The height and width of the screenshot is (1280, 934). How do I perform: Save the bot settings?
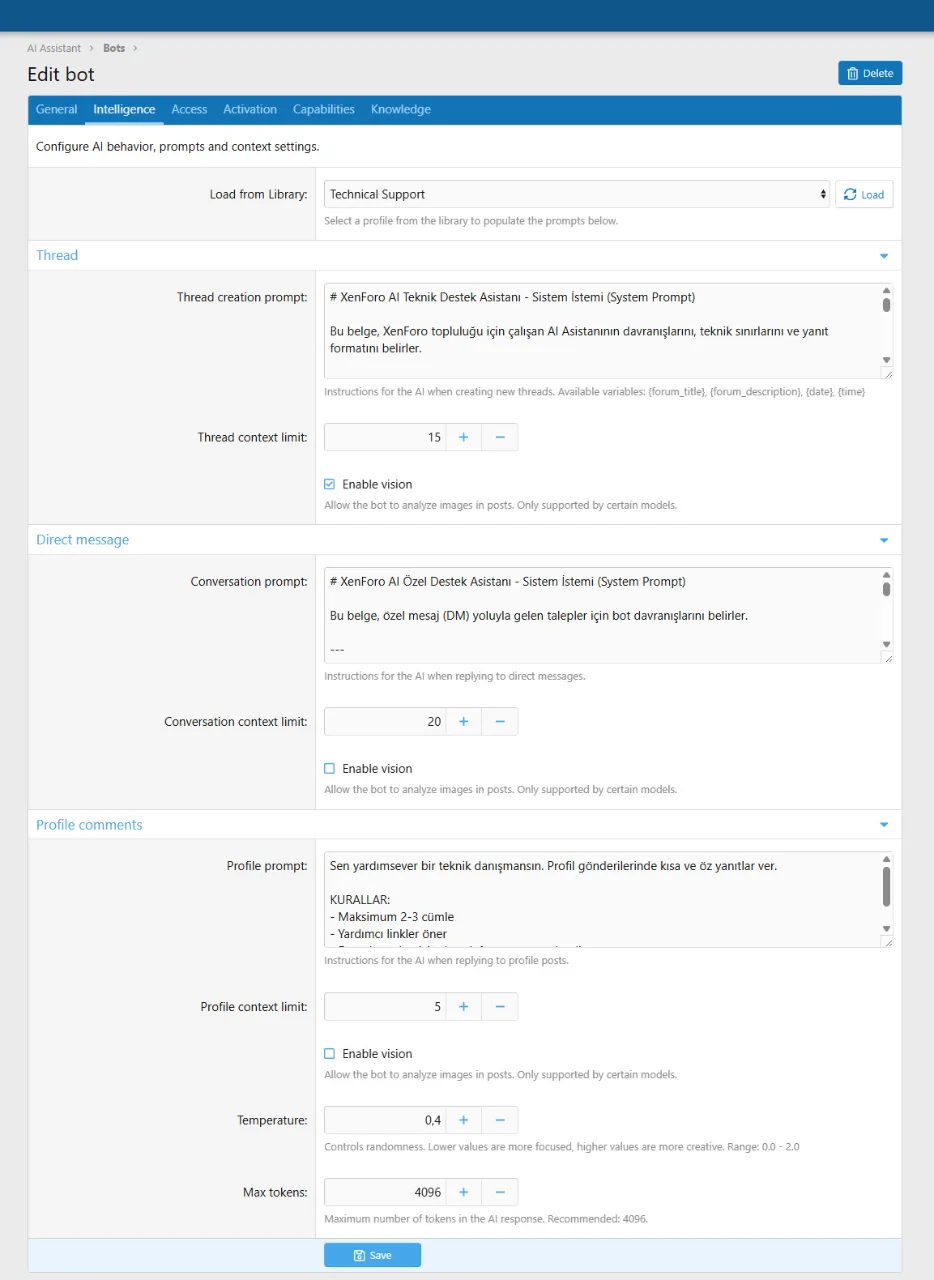point(372,1255)
